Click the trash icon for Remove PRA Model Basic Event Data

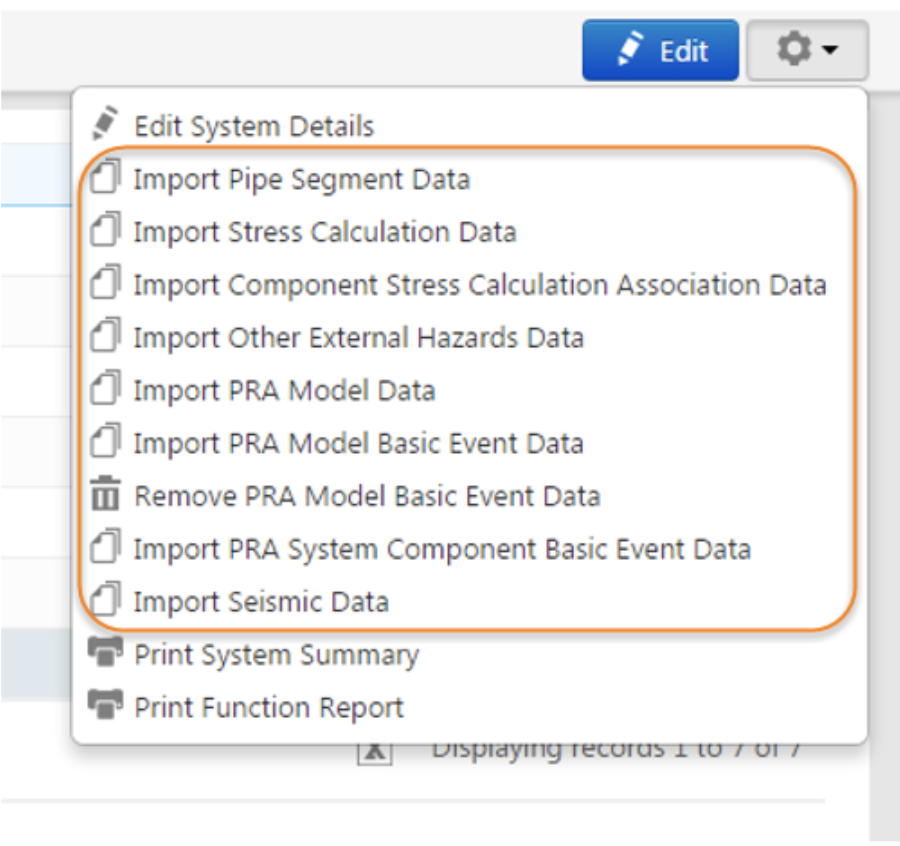105,495
